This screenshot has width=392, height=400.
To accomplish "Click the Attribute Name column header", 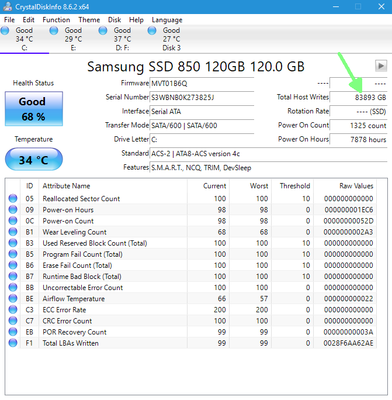I will 66,186.
